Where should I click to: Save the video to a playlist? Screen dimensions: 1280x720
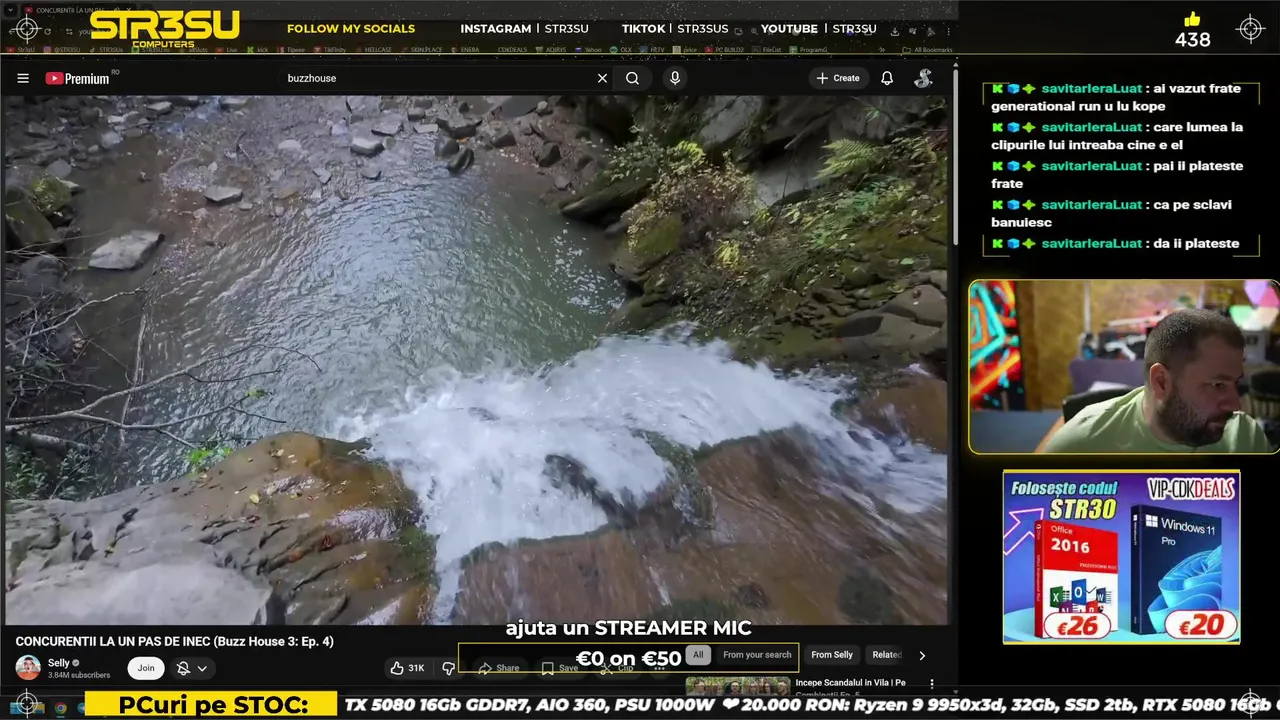560,668
